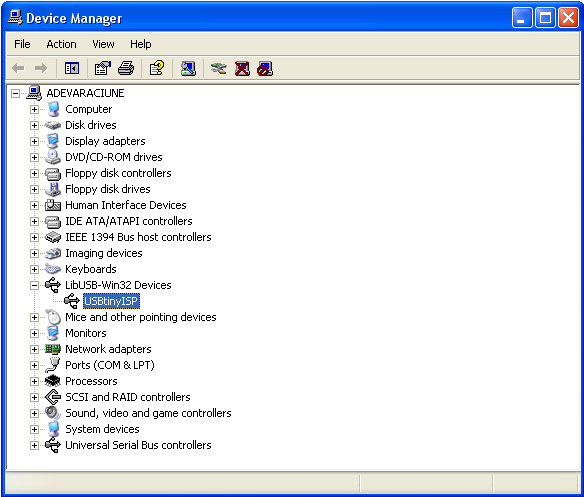Image resolution: width=584 pixels, height=497 pixels.
Task: Expand Universal Serial Bus controllers node
Action: click(x=34, y=446)
